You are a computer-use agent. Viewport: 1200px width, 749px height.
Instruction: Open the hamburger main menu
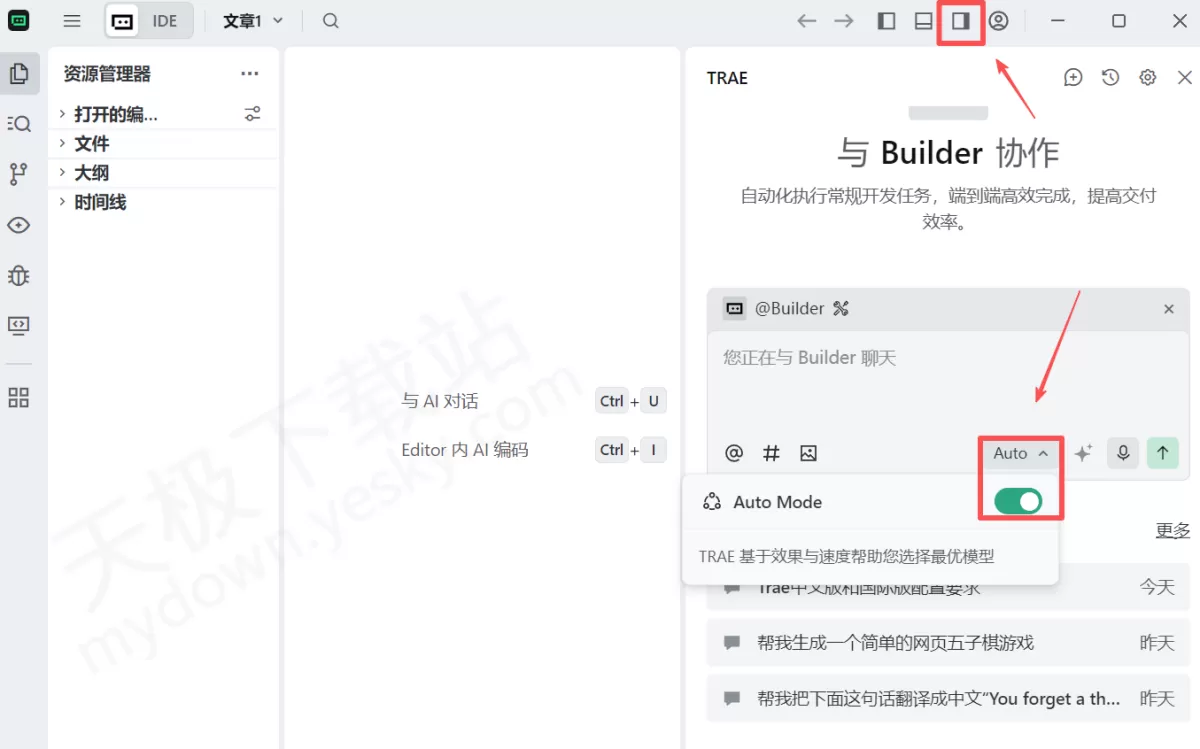point(72,21)
